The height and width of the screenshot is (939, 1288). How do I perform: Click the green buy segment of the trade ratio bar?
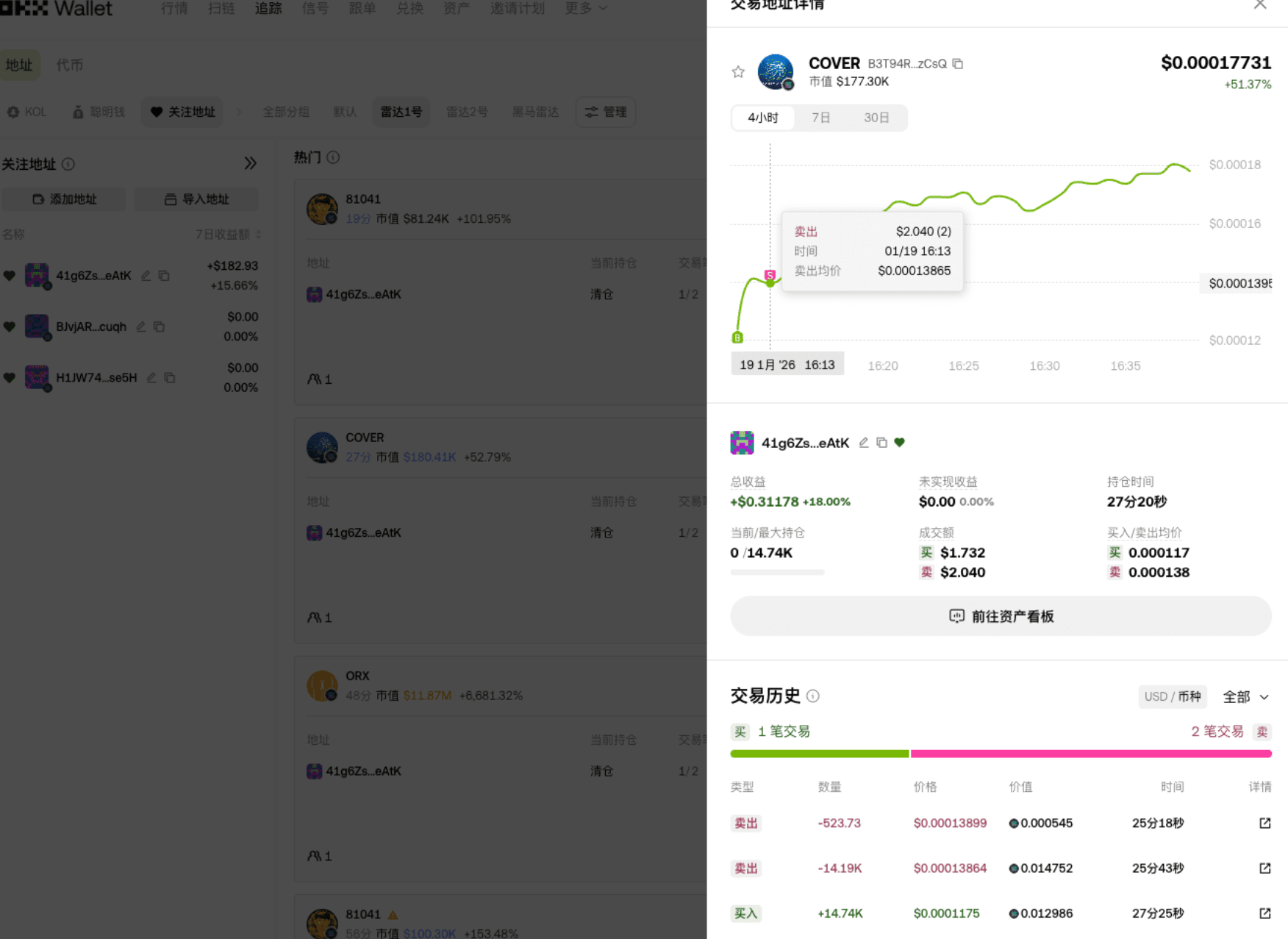click(x=819, y=754)
